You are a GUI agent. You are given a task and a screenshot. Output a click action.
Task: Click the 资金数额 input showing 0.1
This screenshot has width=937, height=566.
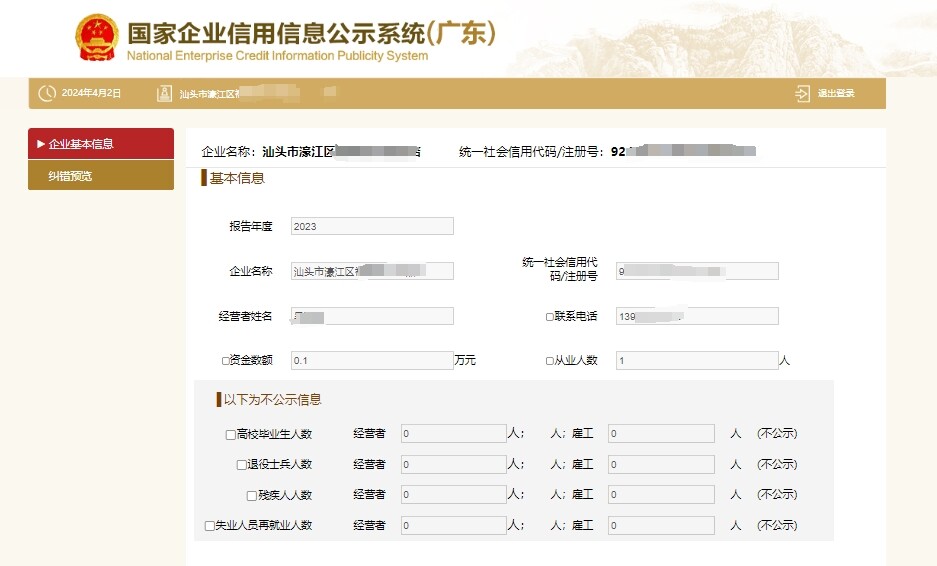coord(372,360)
